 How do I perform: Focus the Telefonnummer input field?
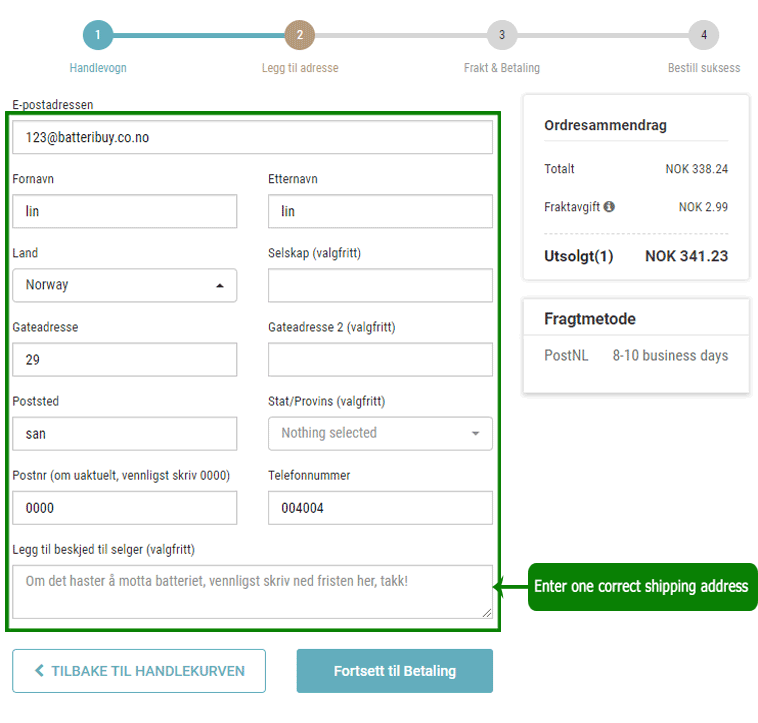click(380, 507)
